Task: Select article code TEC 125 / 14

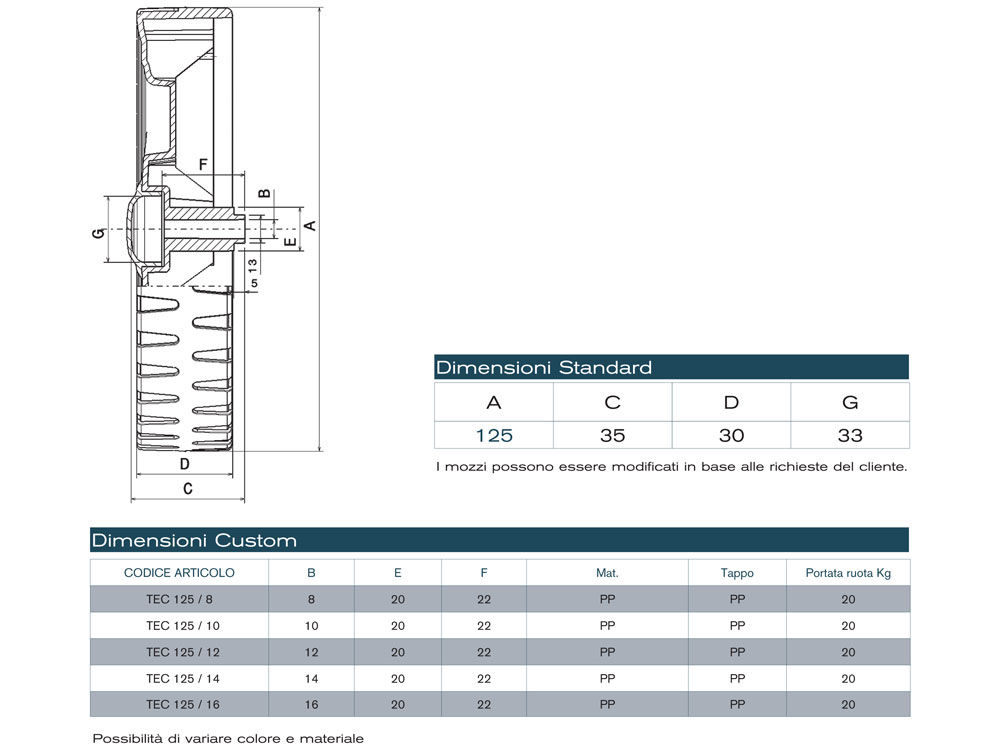Action: [179, 678]
